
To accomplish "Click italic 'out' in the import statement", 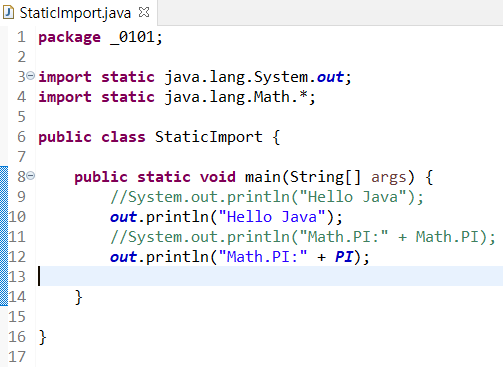I will pos(330,77).
